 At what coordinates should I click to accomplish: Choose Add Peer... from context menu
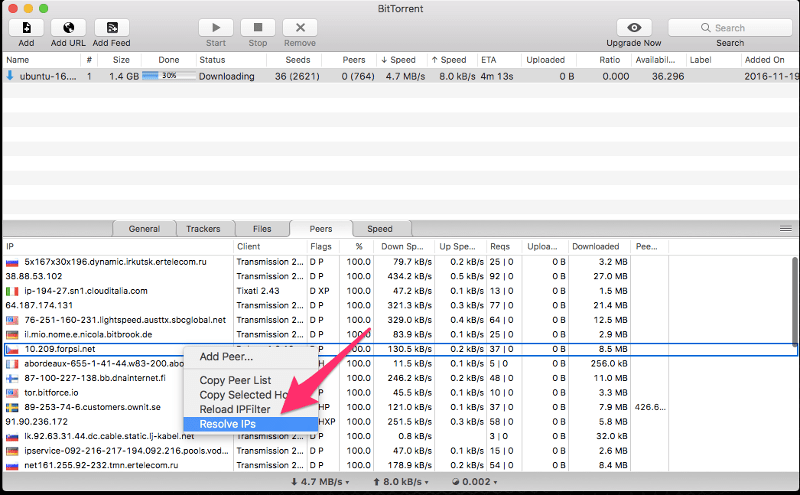(251, 357)
